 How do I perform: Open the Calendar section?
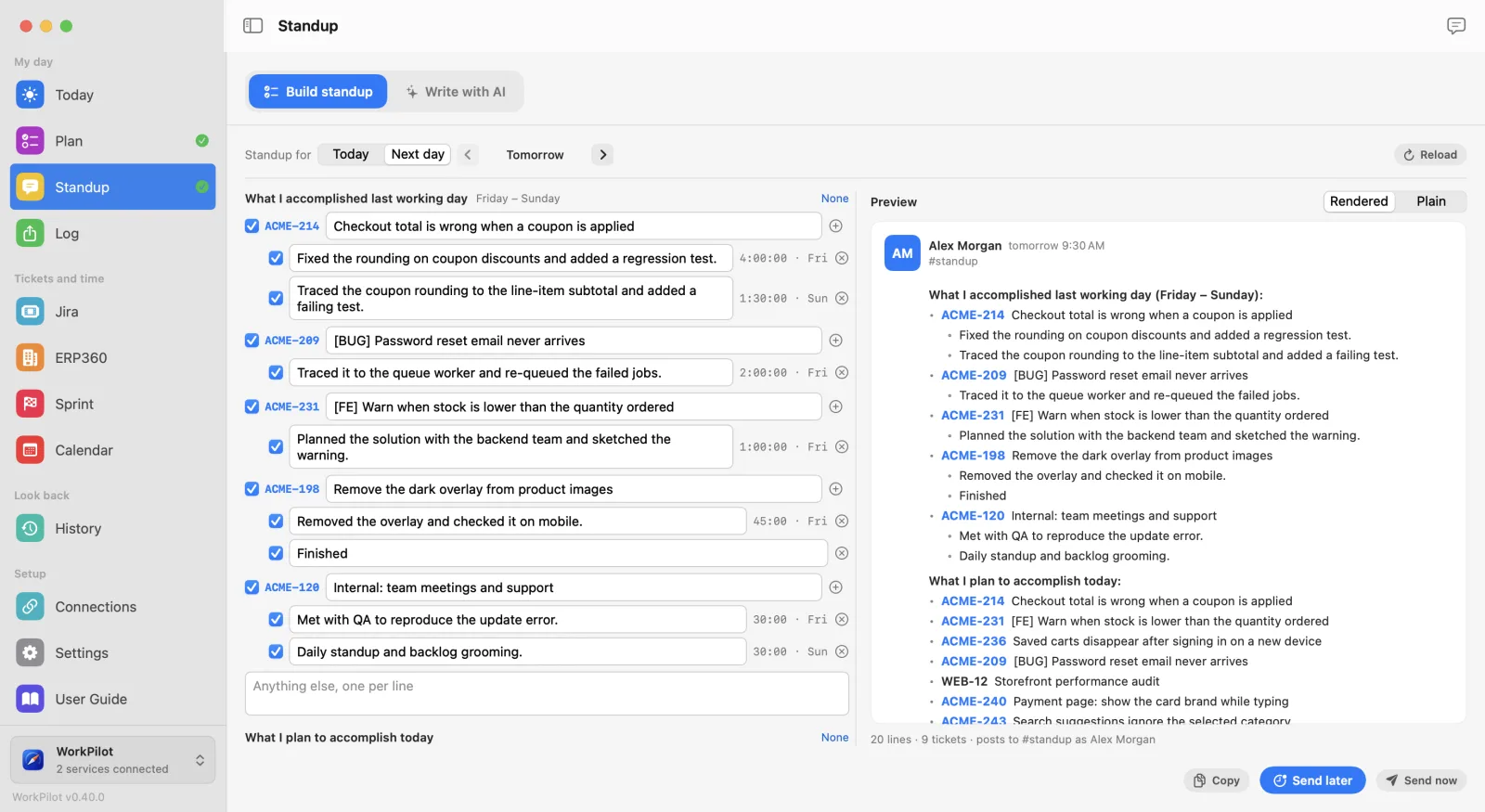click(112, 450)
